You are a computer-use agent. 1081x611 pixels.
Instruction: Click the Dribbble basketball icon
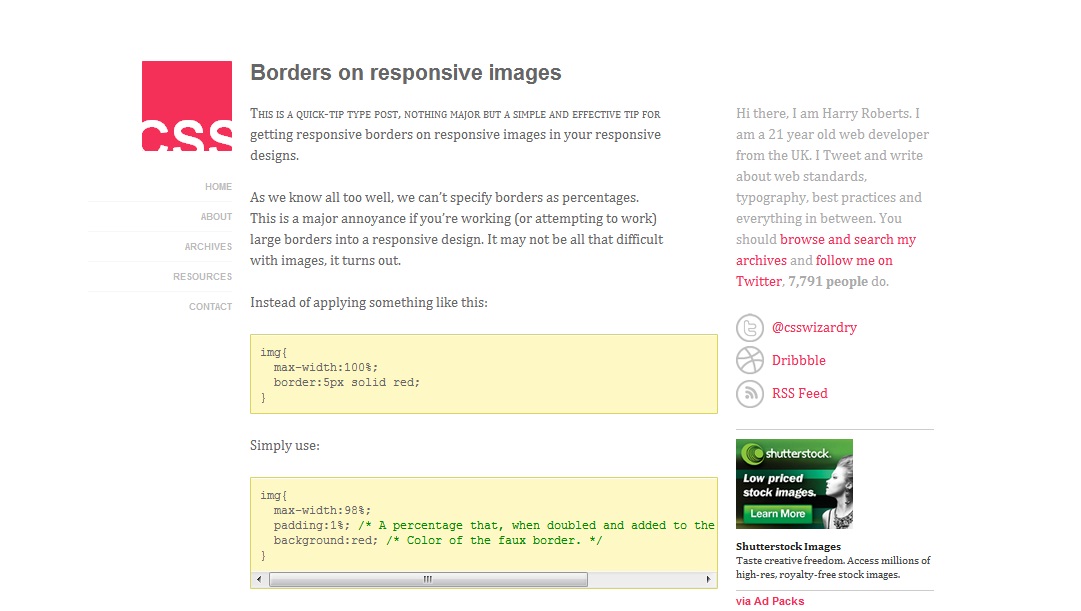pyautogui.click(x=750, y=360)
